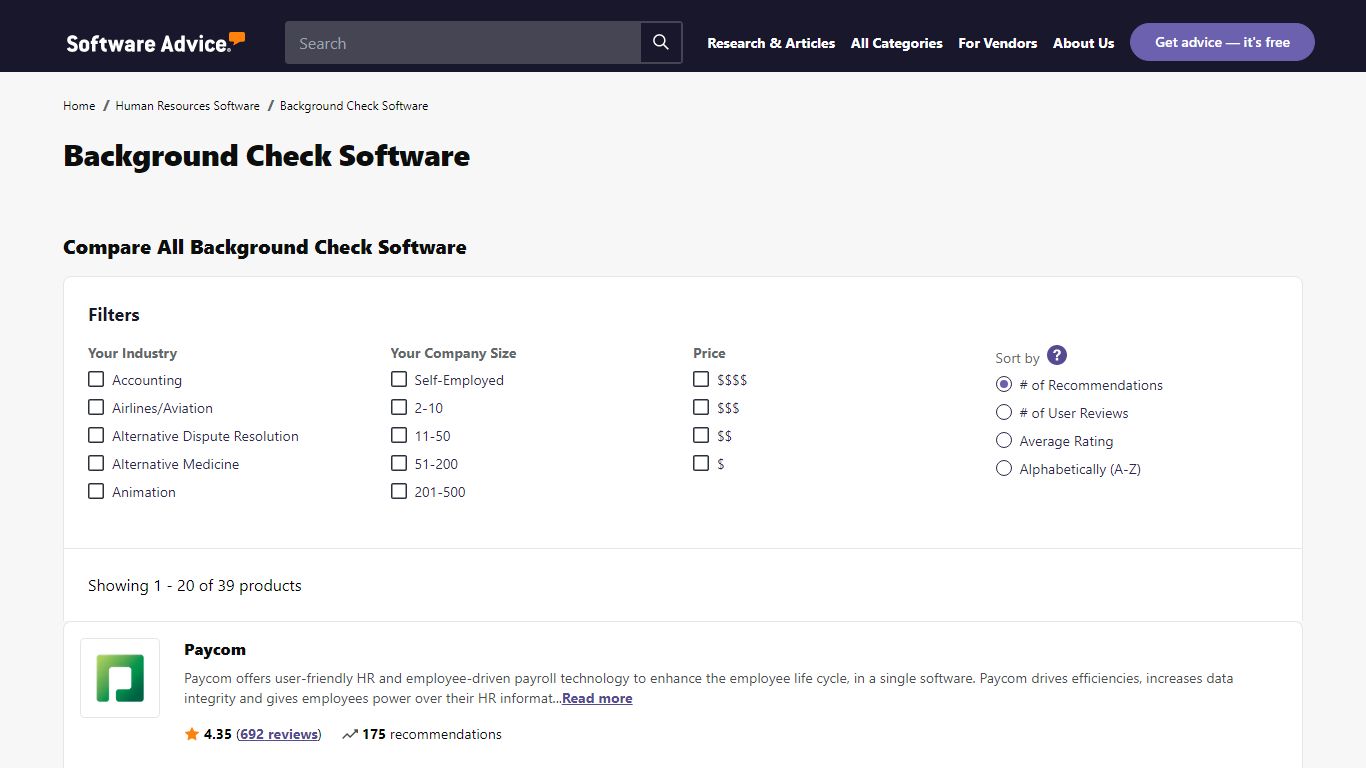Select sort by # of Recommendations
1366x768 pixels.
coord(1004,384)
